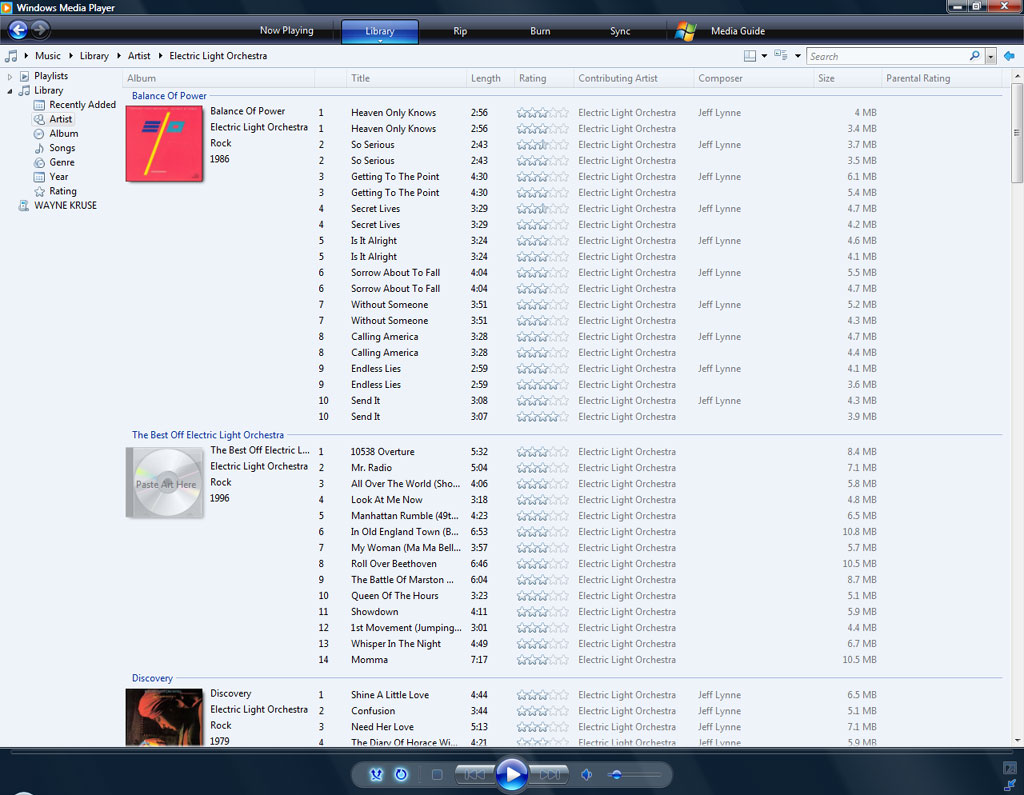Viewport: 1024px width, 795px height.
Task: Click The Best Off Electric Light Orchestra heading
Action: click(208, 434)
